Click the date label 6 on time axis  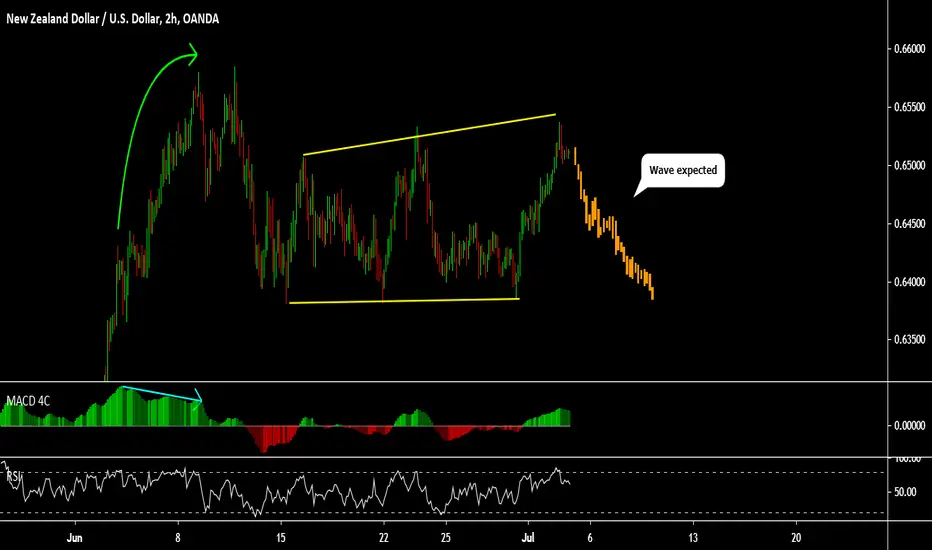coord(590,538)
